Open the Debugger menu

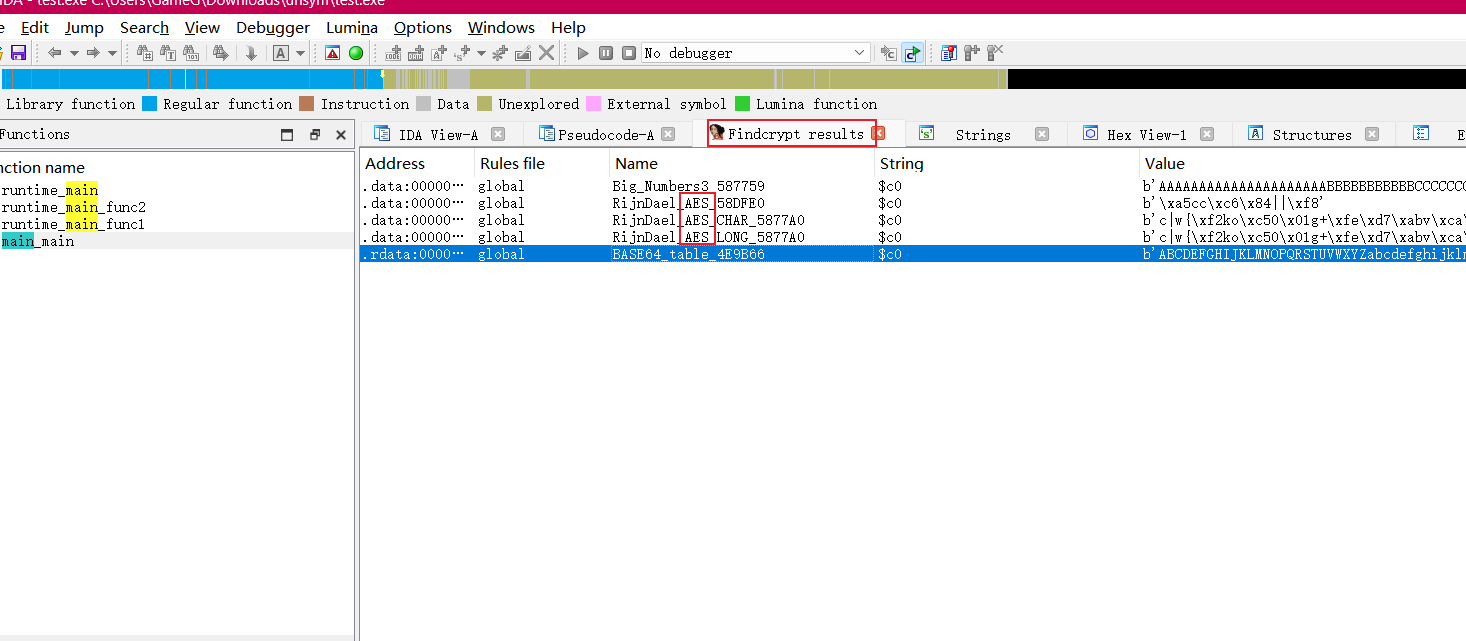(273, 27)
